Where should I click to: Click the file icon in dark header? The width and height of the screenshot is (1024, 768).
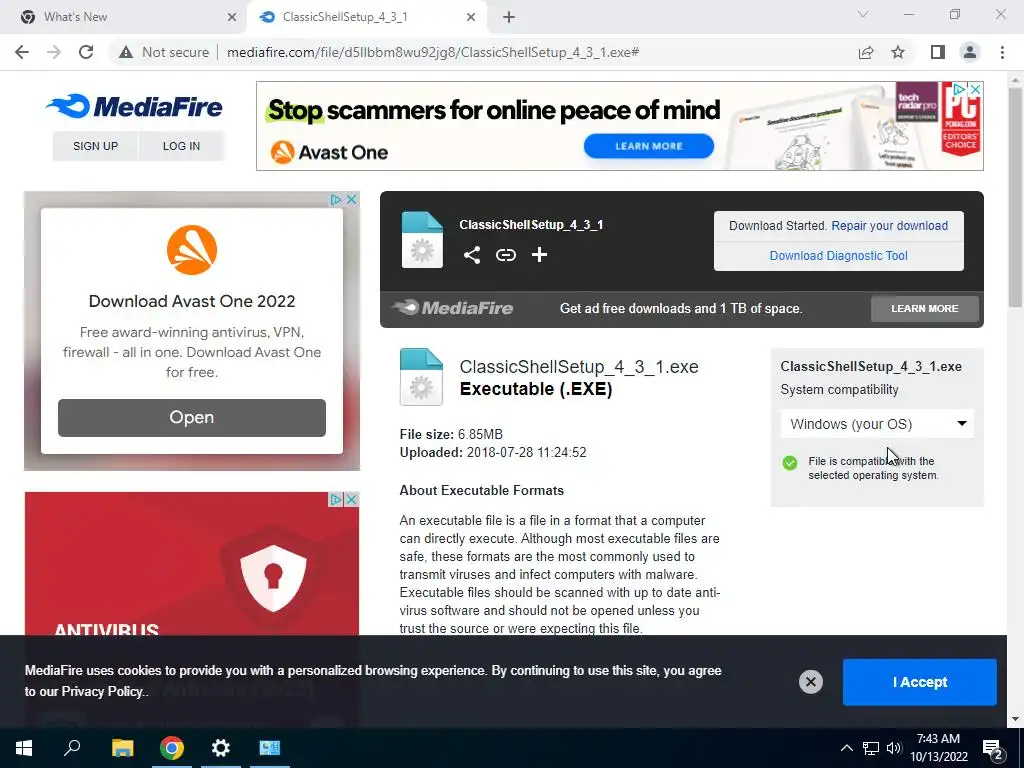[x=422, y=240]
